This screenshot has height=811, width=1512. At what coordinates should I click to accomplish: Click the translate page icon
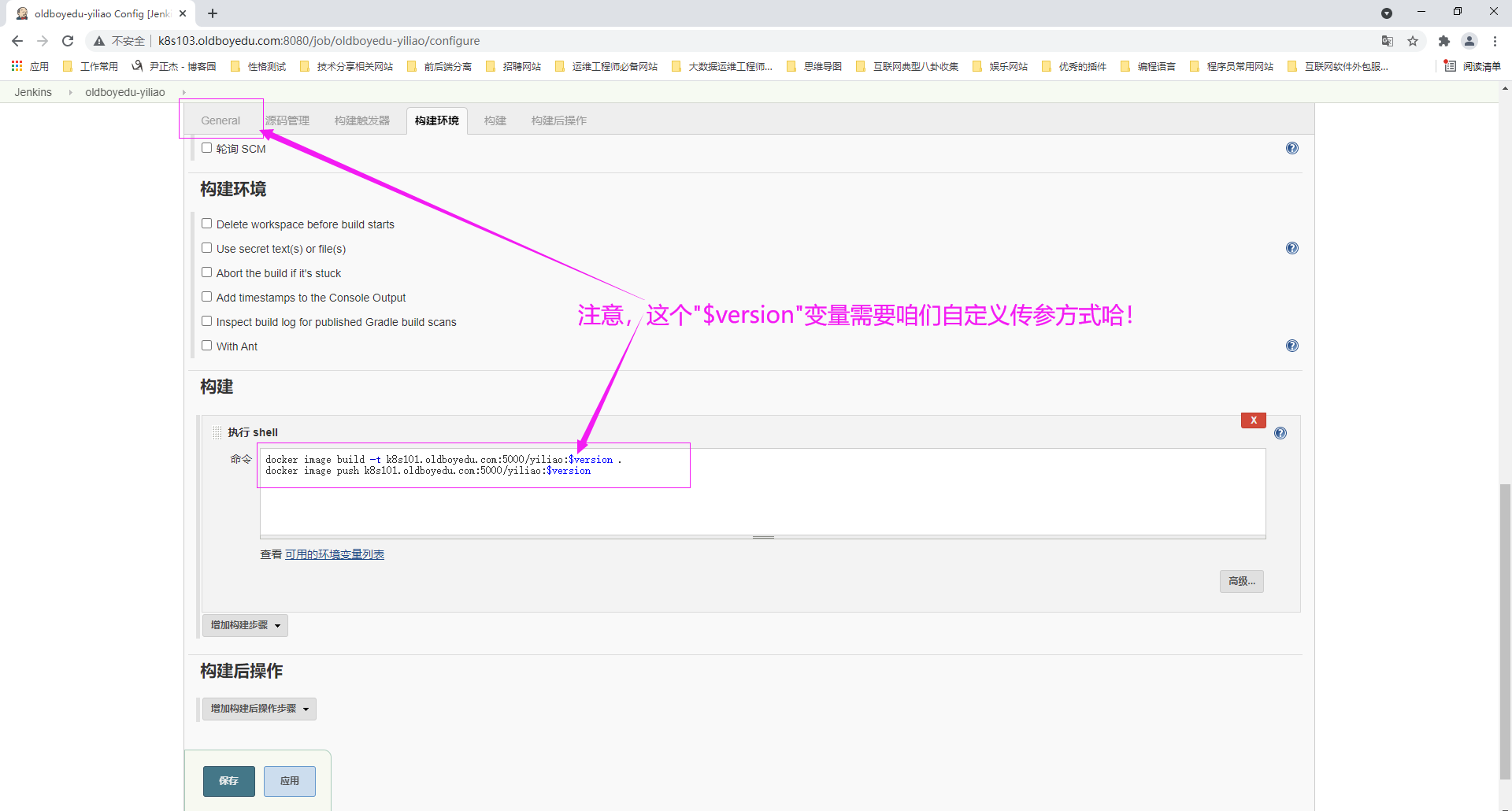tap(1388, 41)
